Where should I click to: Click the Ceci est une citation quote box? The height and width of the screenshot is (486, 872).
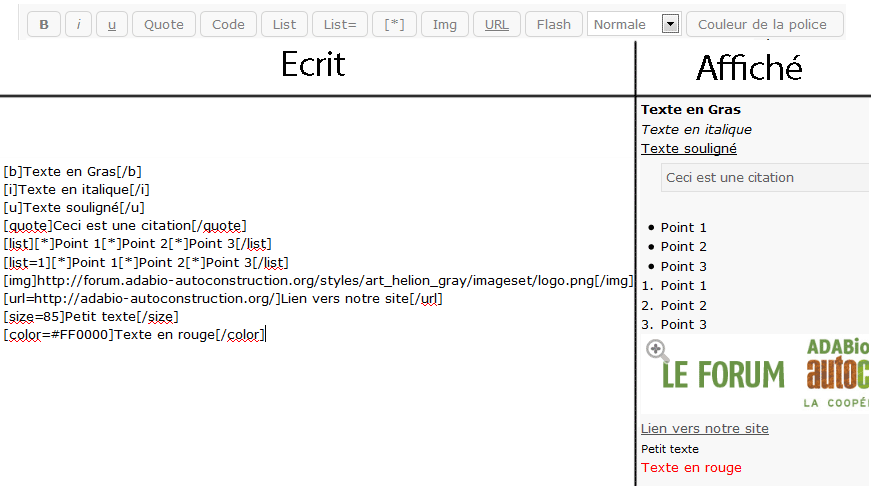tap(765, 177)
